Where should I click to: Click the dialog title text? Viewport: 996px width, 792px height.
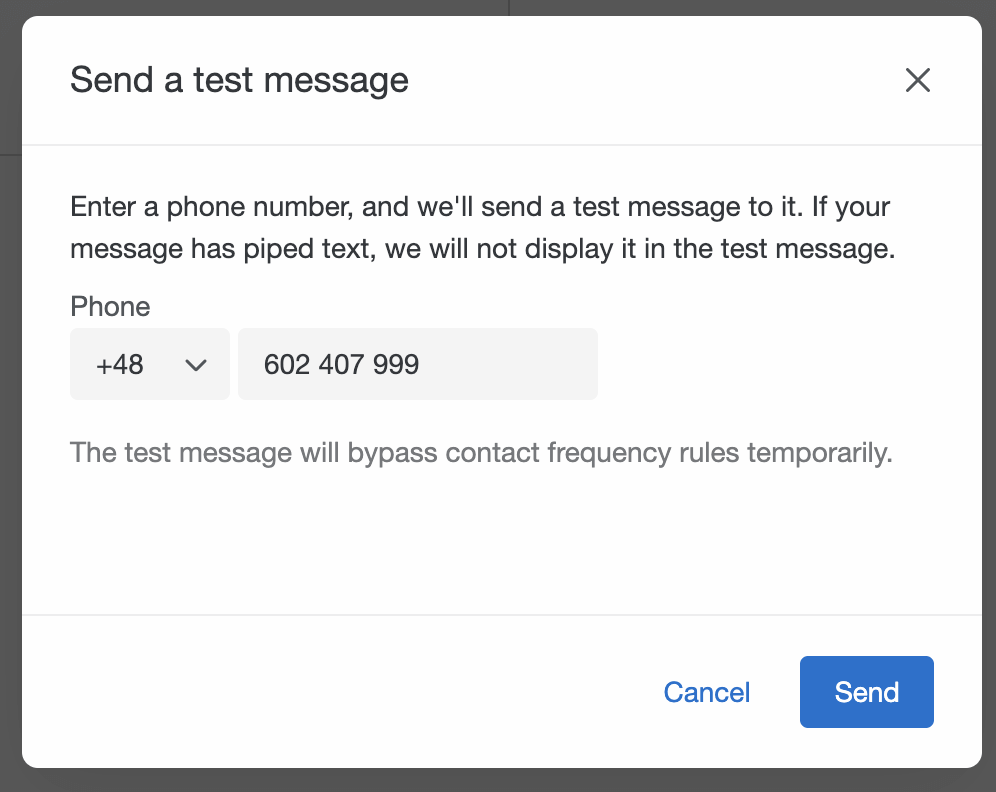point(239,80)
